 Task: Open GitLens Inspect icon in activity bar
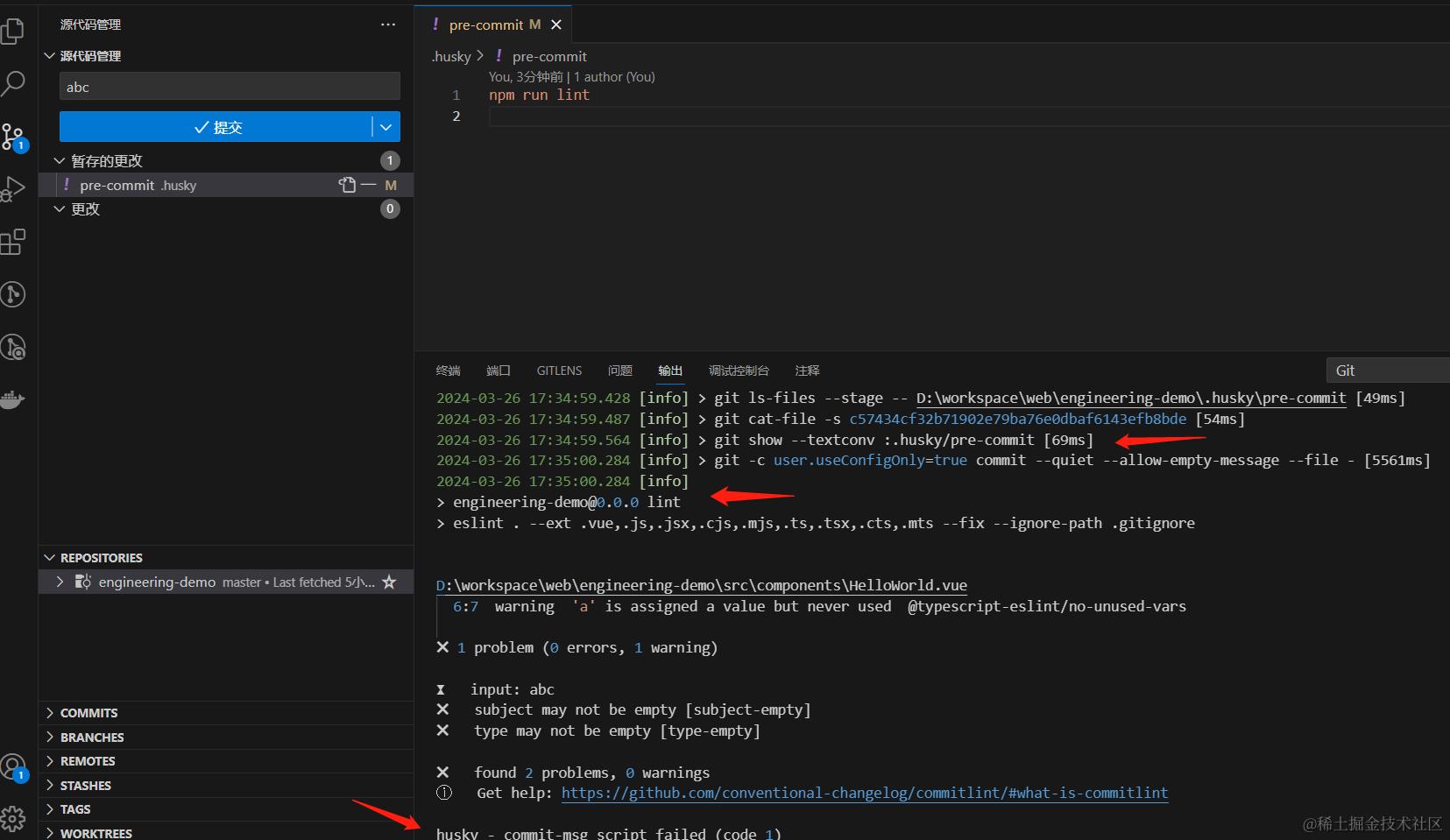[12, 347]
